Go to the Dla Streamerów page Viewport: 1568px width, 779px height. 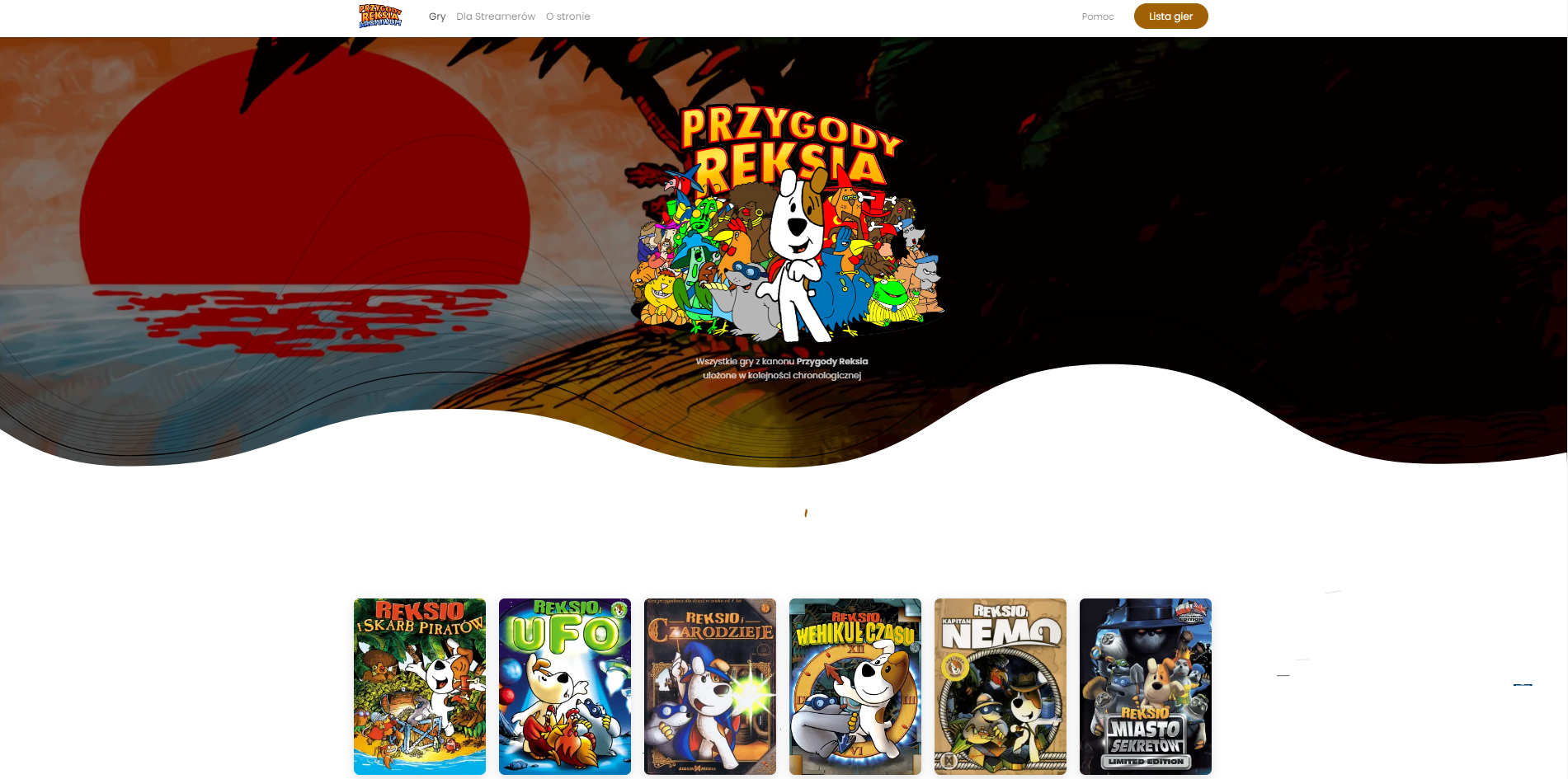(x=495, y=16)
